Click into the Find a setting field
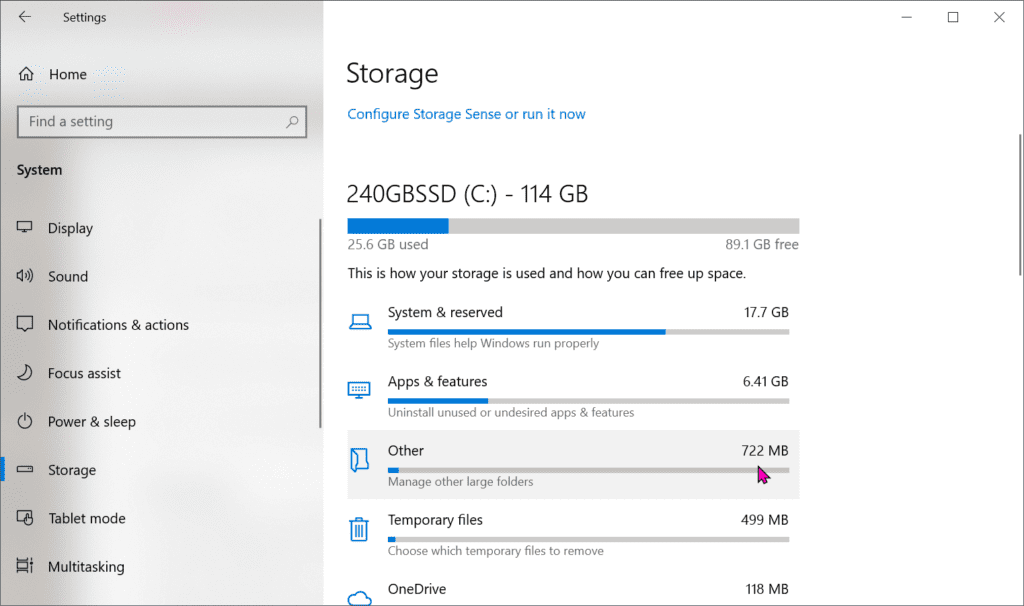This screenshot has width=1024, height=606. pos(150,122)
